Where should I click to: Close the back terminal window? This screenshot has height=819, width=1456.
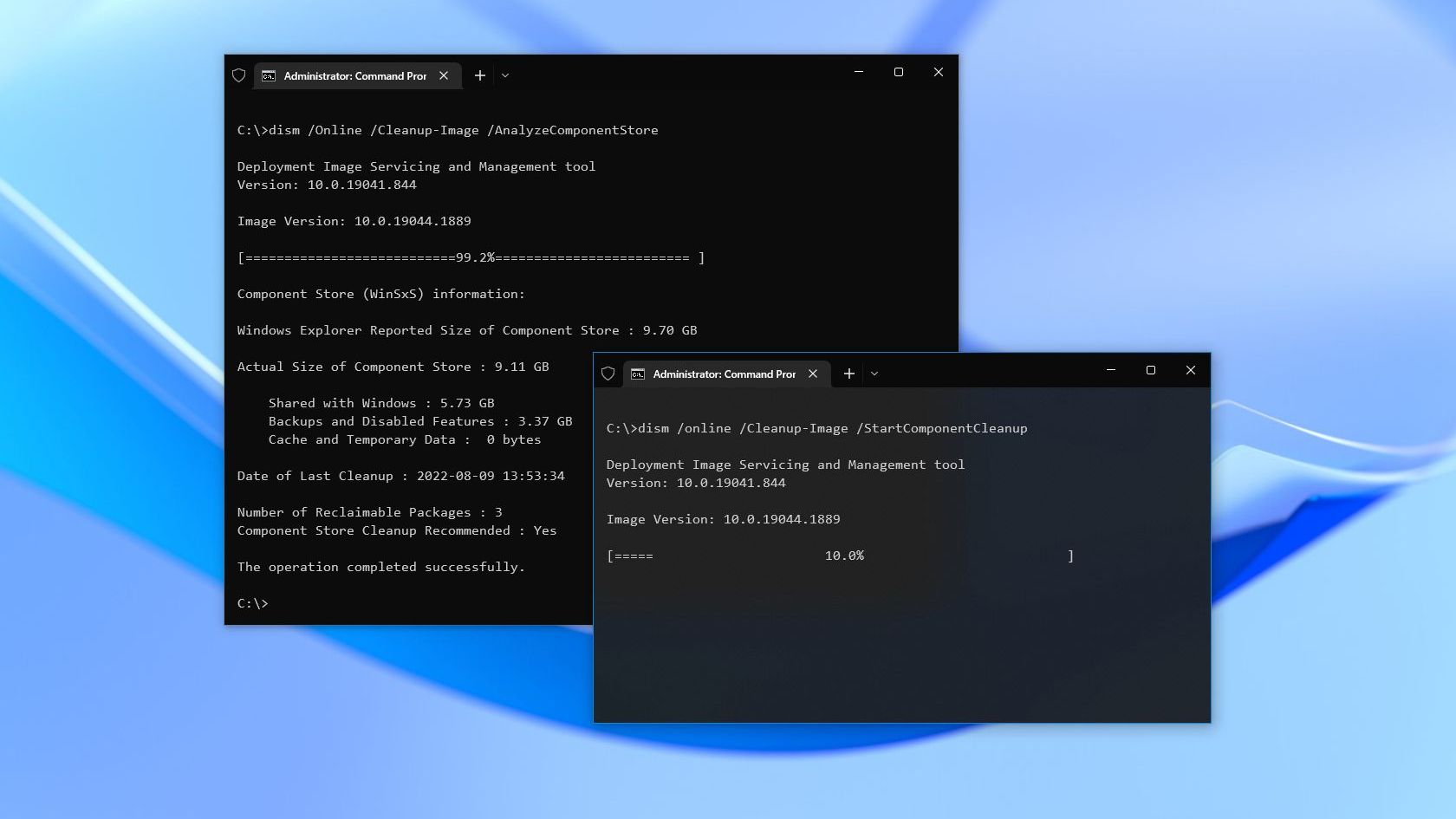(939, 72)
